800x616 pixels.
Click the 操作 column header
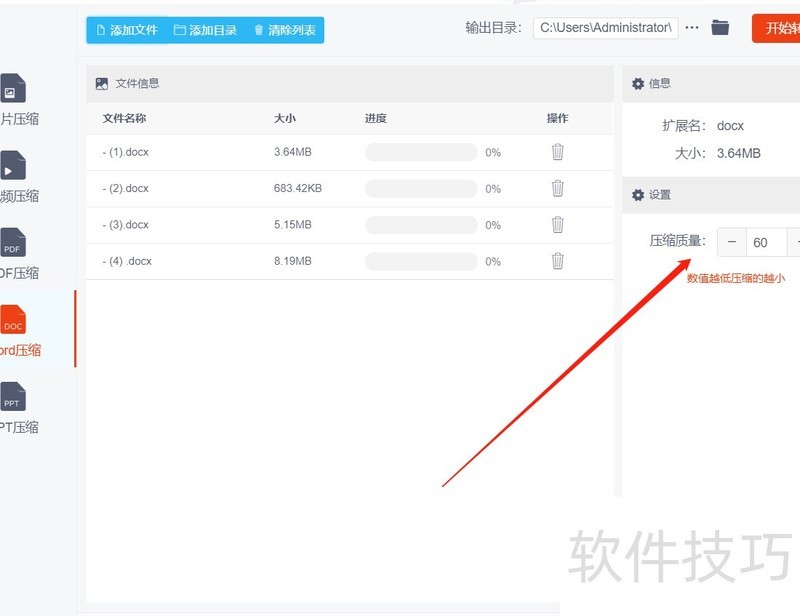[557, 118]
